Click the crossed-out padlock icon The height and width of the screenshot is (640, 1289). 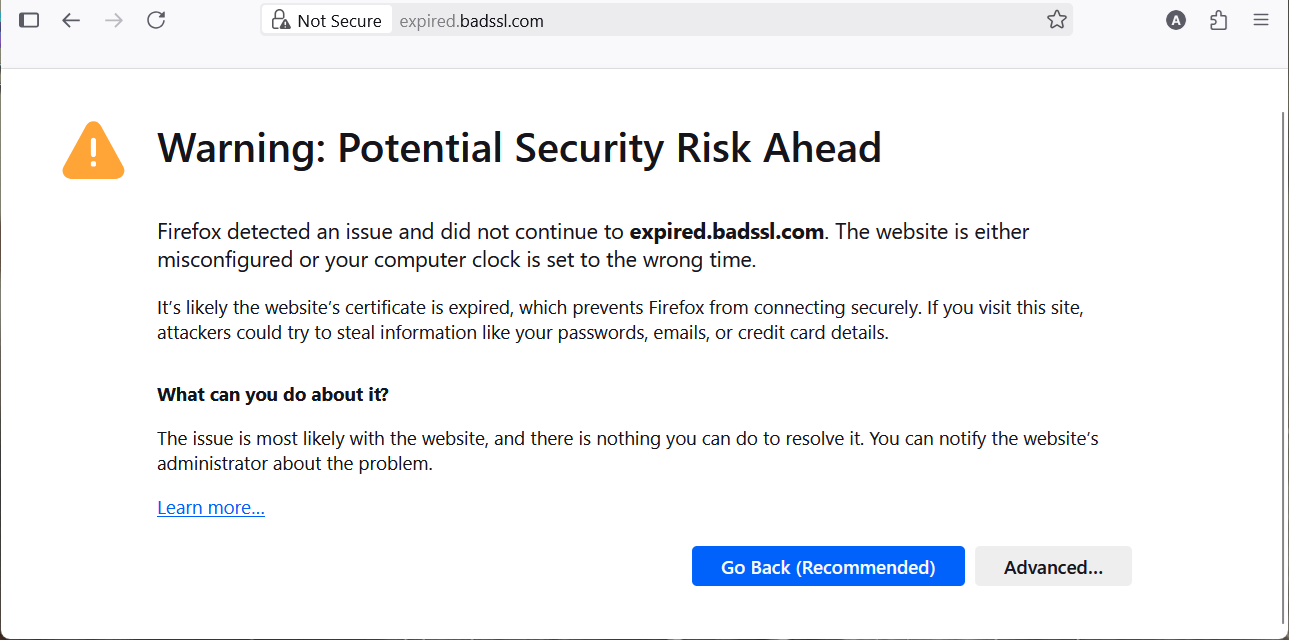coord(281,20)
